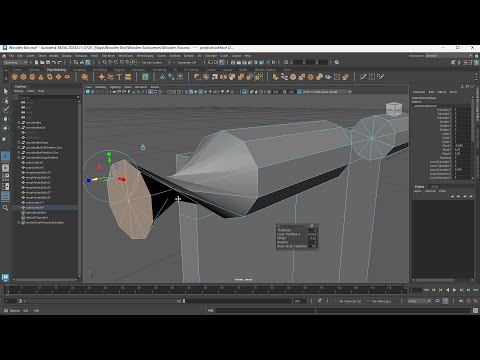480x360 pixels.
Task: Open the Workspace dropdown
Action: (447, 56)
